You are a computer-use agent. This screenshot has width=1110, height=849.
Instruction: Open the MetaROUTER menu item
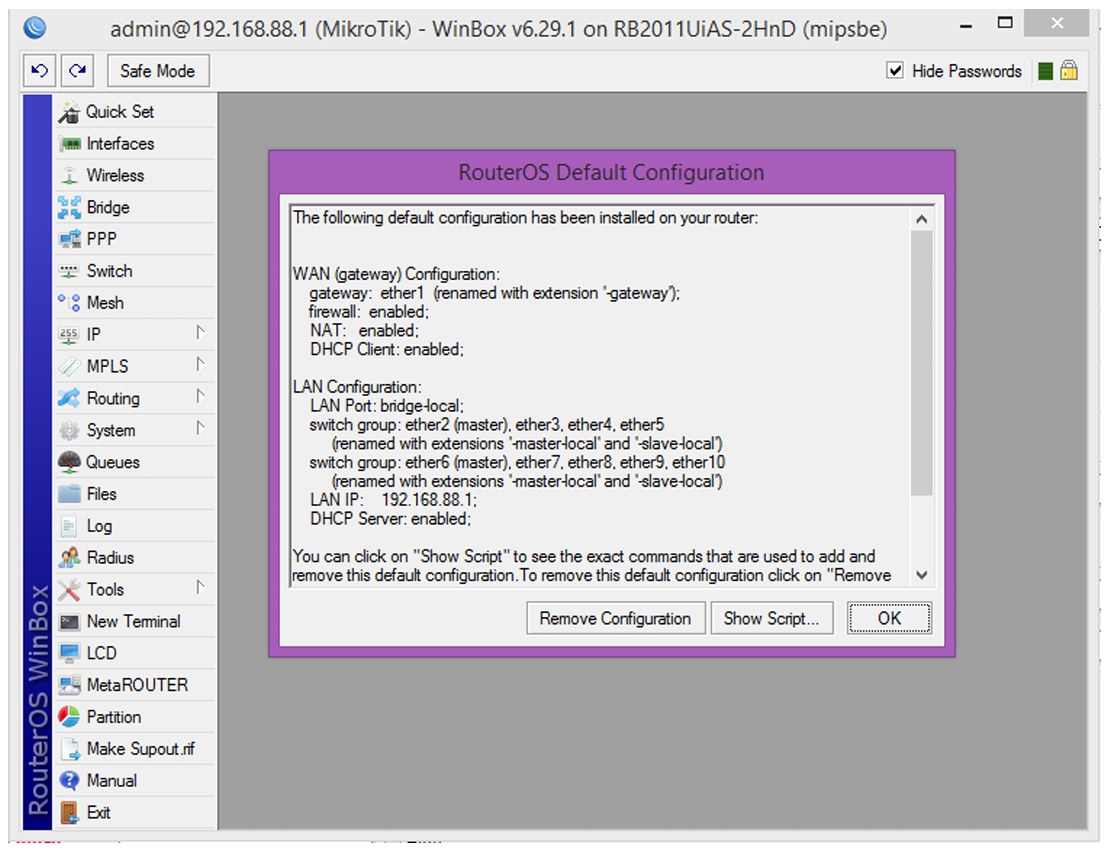click(135, 685)
